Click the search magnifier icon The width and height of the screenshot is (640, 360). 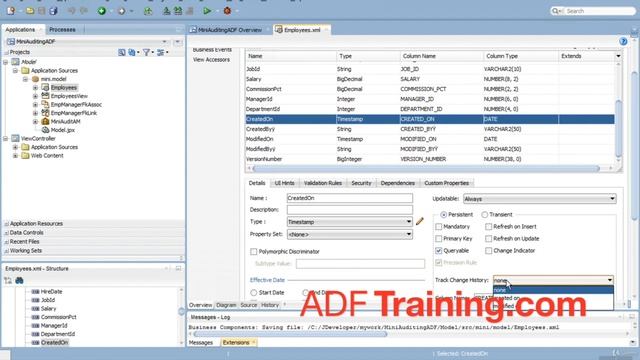point(556,11)
